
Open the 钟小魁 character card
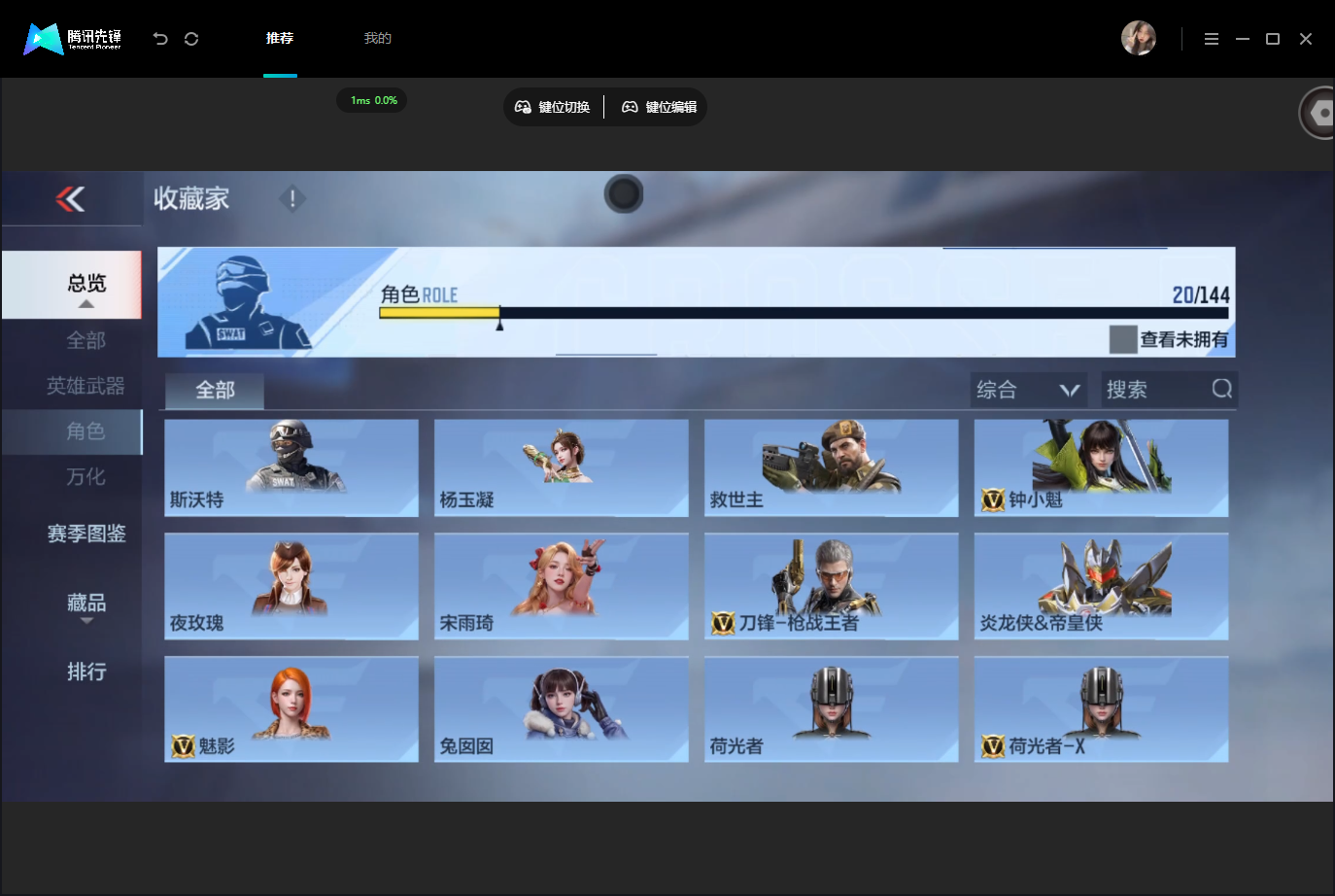tap(1102, 467)
